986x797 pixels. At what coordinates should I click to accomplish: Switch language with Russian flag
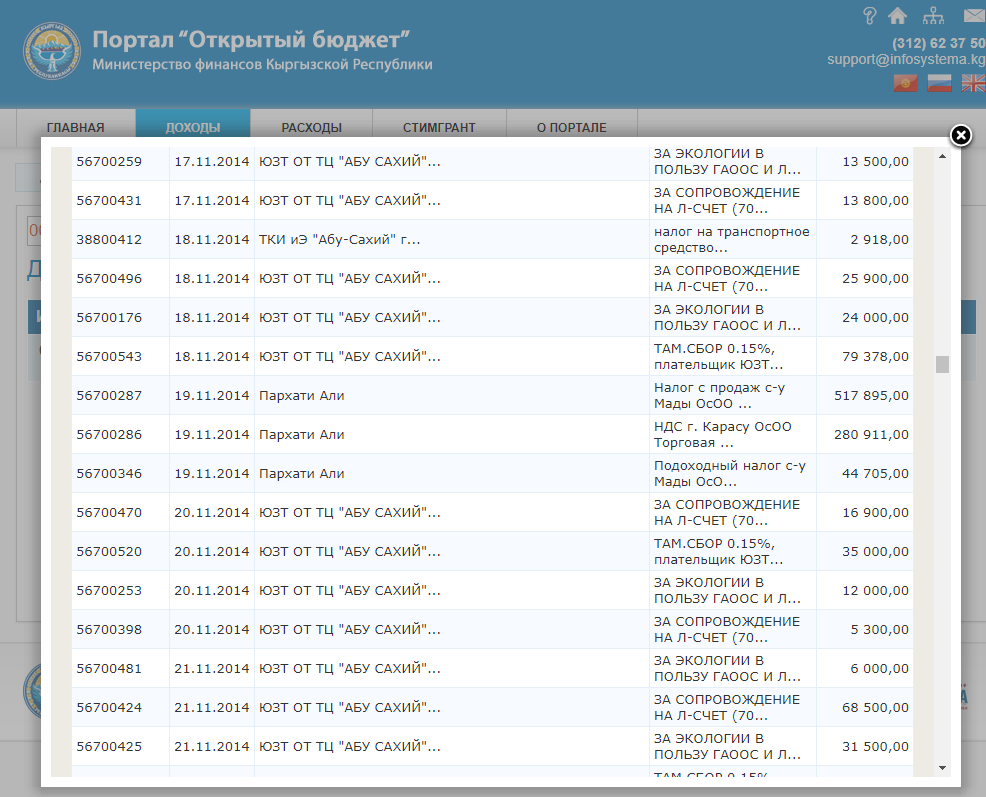click(x=939, y=84)
